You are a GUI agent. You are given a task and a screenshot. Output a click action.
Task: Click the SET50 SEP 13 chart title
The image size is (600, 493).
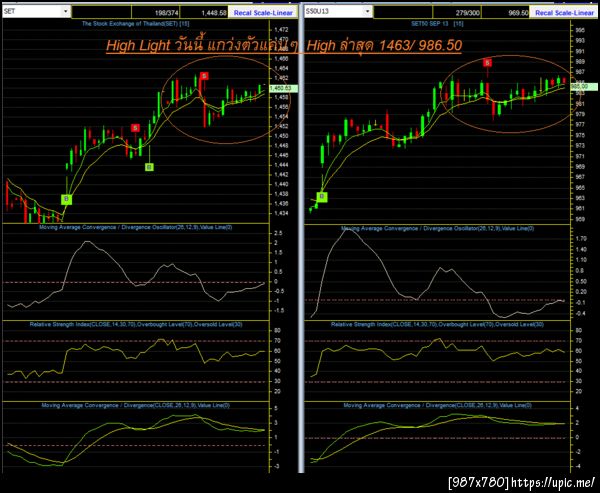point(437,24)
